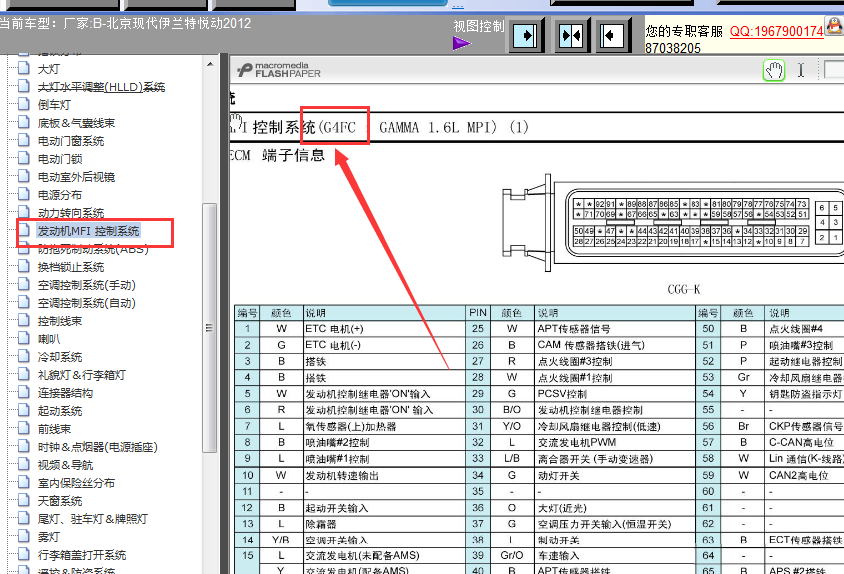Open the 电动室外后视镜 entry
The width and height of the screenshot is (844, 574).
pyautogui.click(x=76, y=177)
